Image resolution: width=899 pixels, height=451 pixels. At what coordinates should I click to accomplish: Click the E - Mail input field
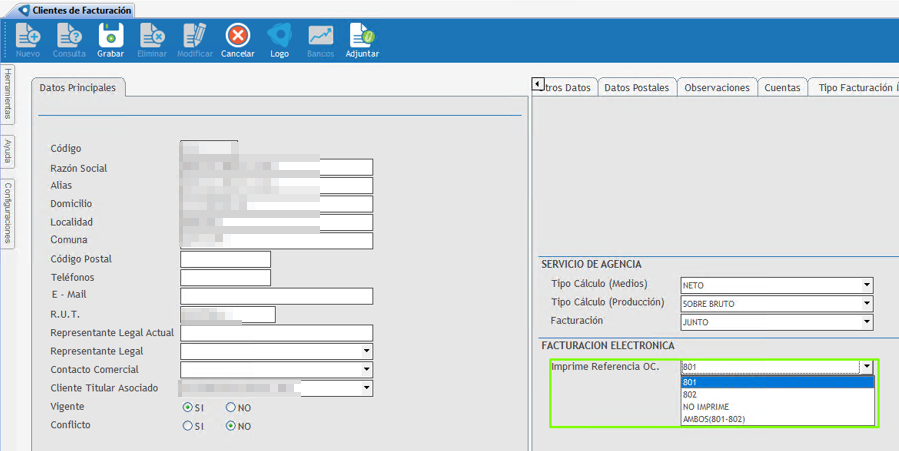(x=276, y=296)
